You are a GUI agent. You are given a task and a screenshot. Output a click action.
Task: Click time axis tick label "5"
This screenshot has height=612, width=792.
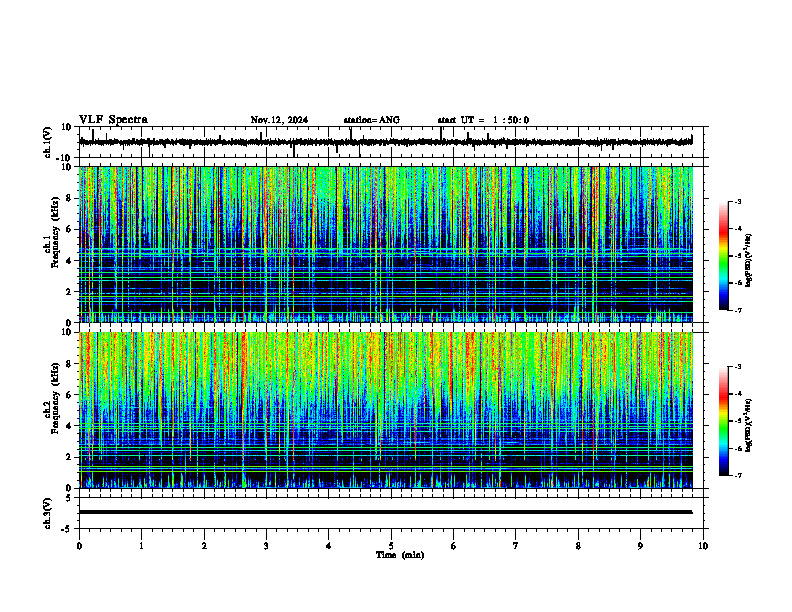click(391, 546)
